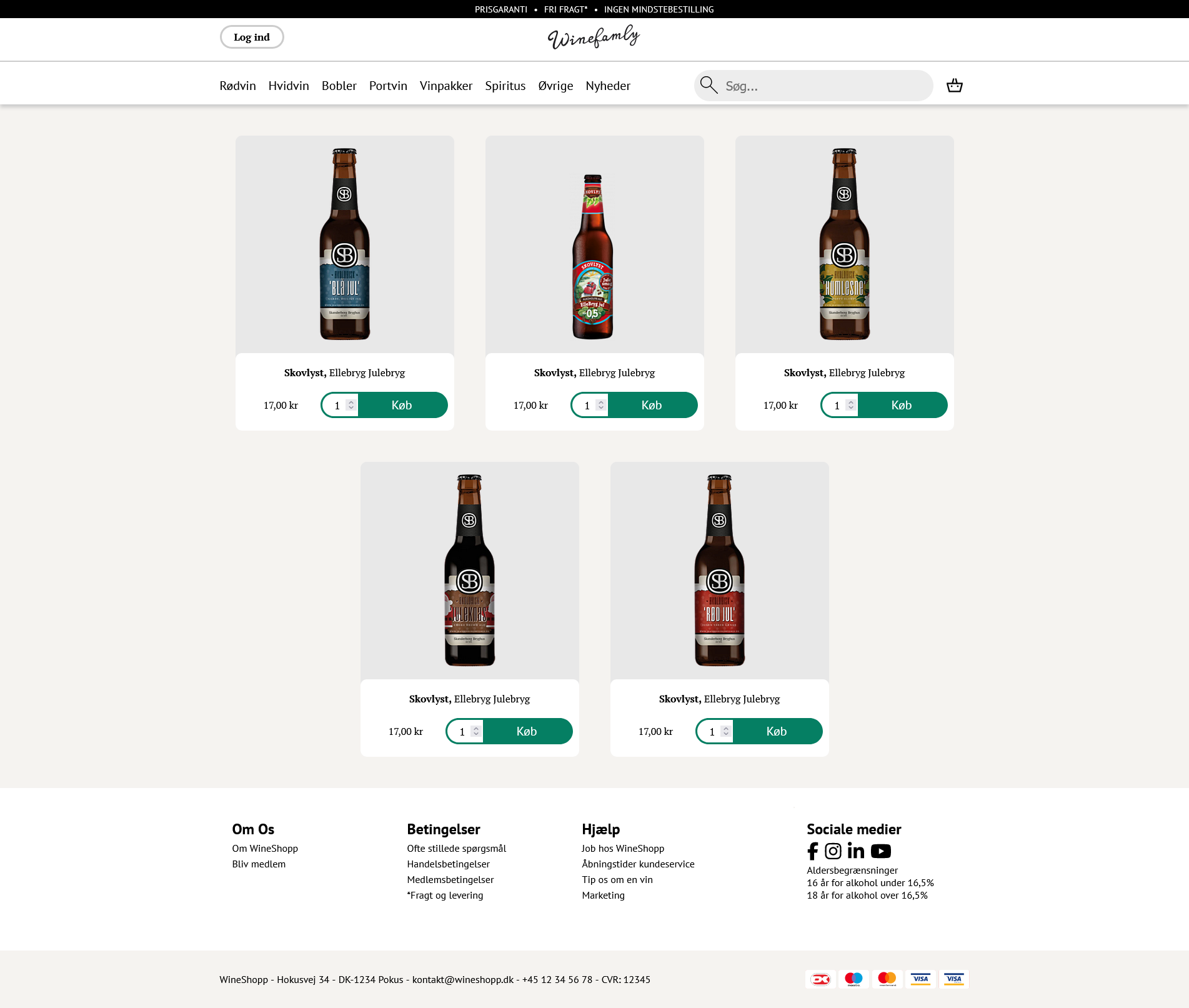
Task: Open the Rødvin menu category
Action: pos(237,86)
